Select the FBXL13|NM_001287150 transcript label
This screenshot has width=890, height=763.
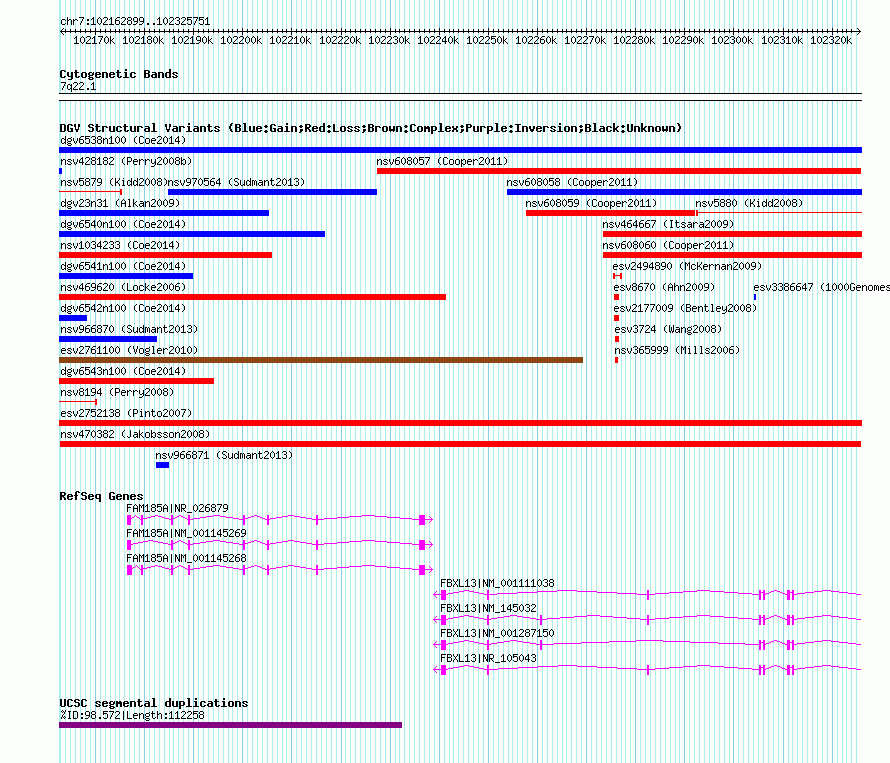(x=497, y=633)
